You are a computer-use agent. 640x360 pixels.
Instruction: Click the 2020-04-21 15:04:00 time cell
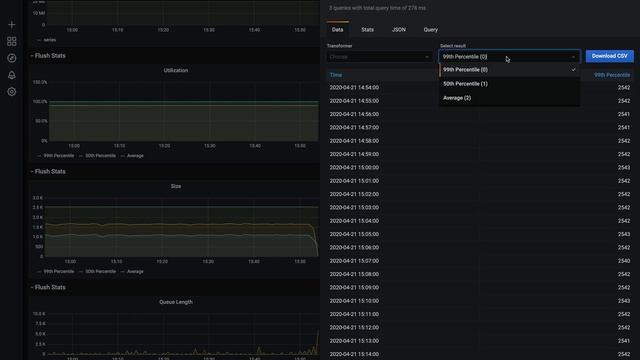click(354, 221)
